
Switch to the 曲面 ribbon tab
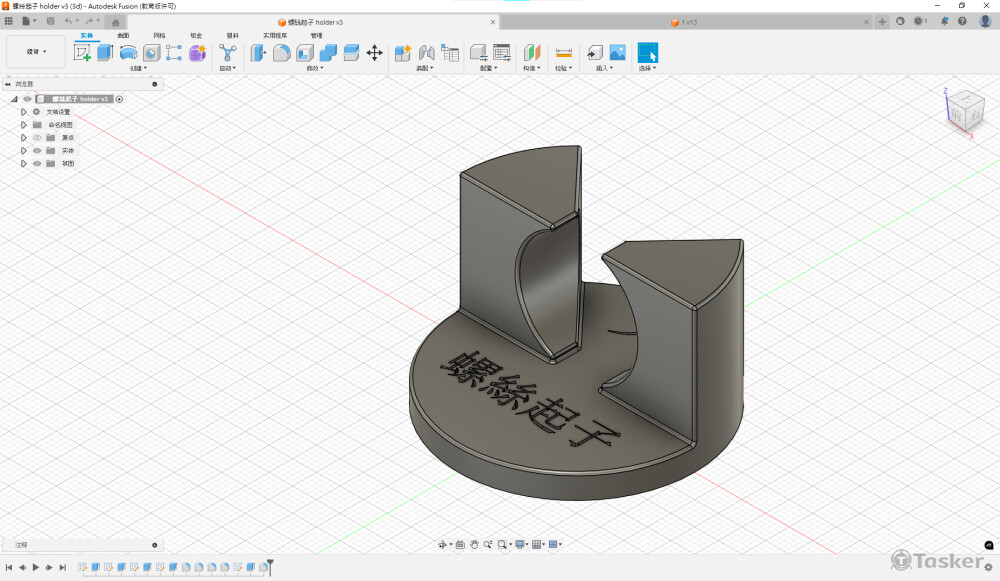pyautogui.click(x=123, y=35)
